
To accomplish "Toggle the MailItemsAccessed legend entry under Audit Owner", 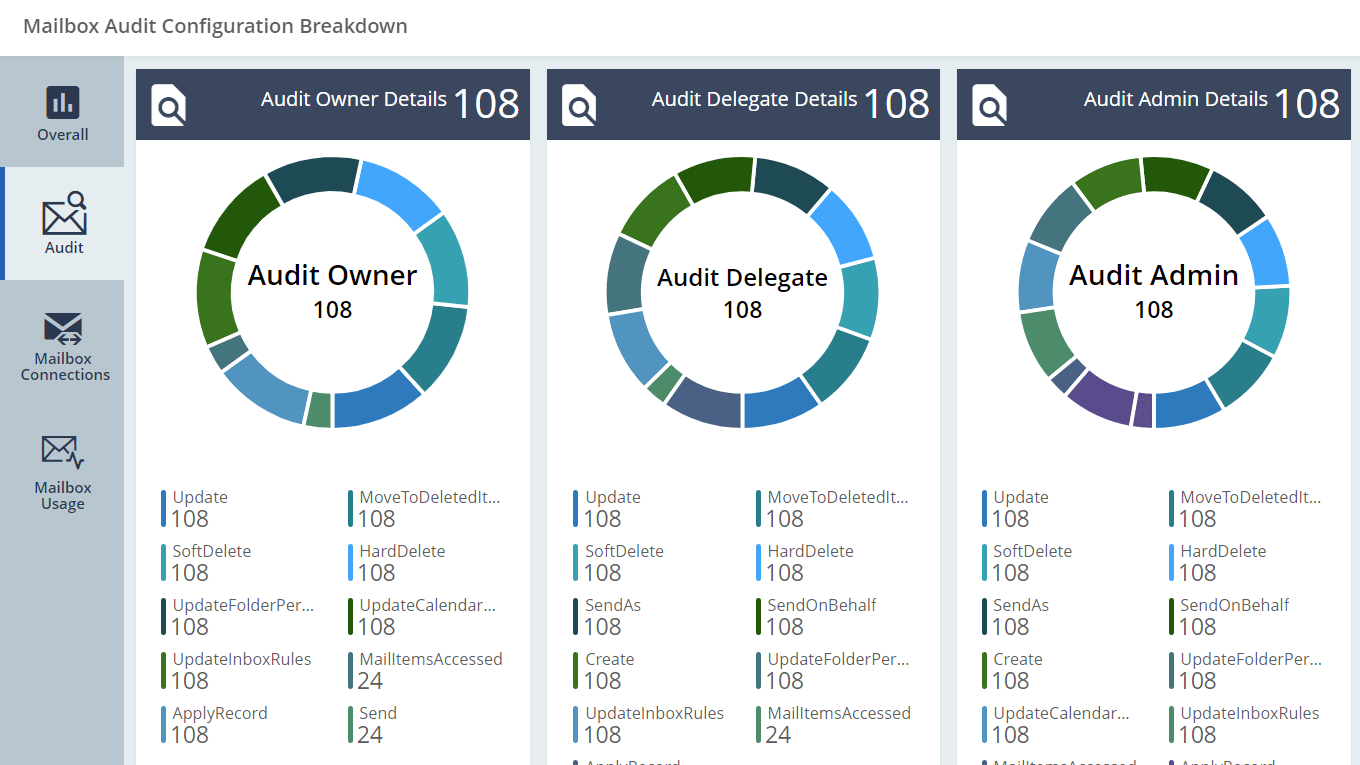I will tap(430, 658).
